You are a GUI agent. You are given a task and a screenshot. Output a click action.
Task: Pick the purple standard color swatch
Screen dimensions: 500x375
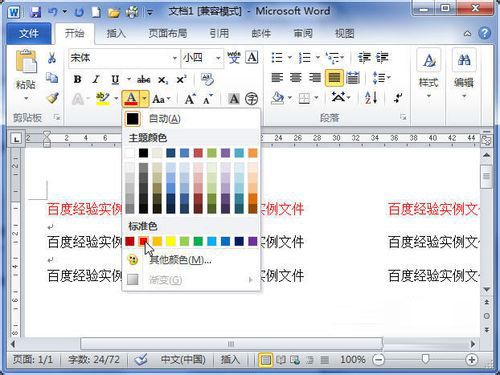253,241
